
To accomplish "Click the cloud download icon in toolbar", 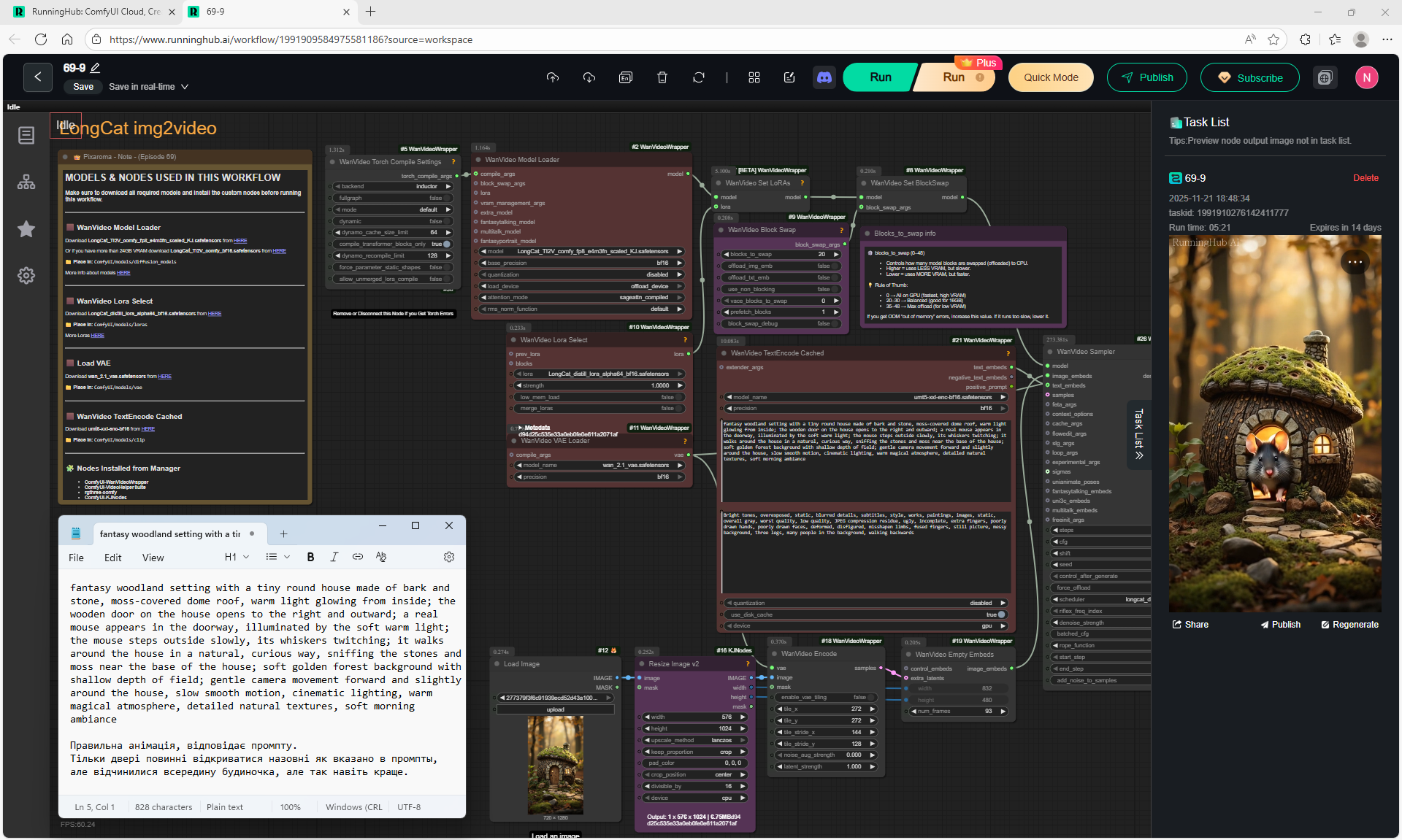I will coord(589,77).
